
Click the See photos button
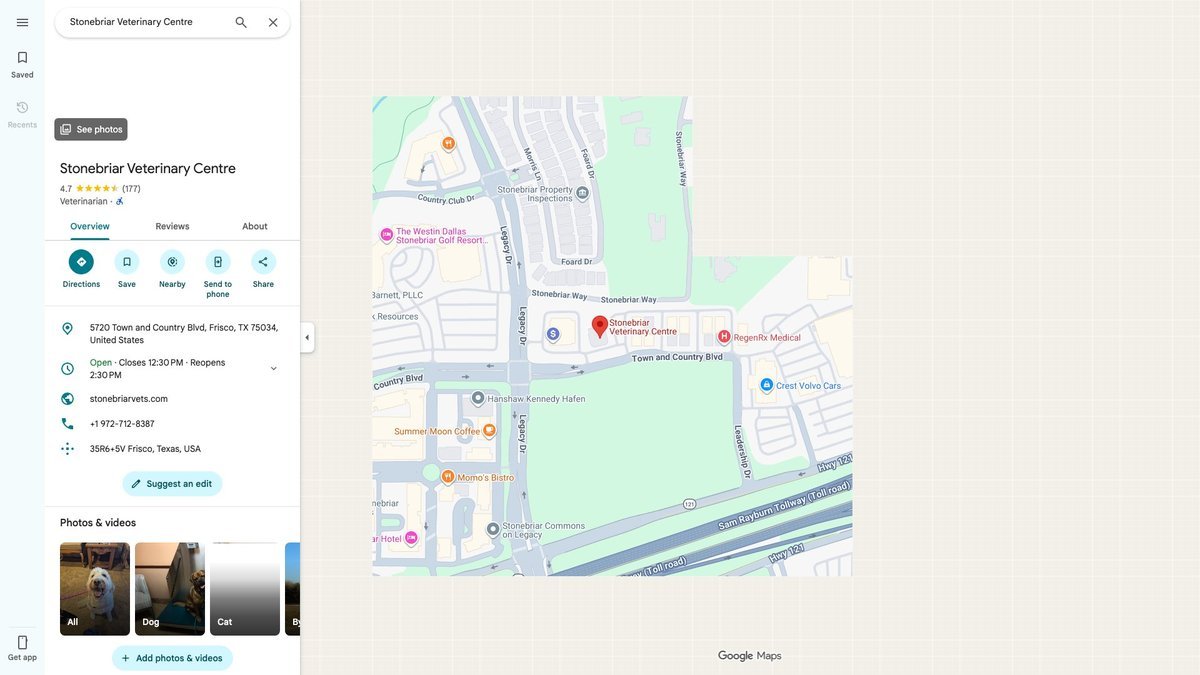click(91, 129)
